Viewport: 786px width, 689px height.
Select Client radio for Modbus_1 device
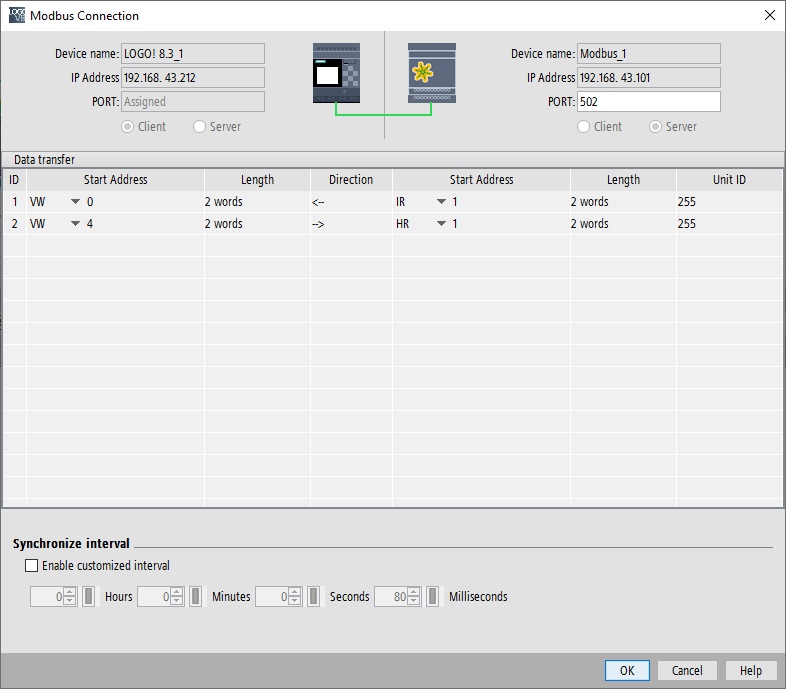coord(583,126)
